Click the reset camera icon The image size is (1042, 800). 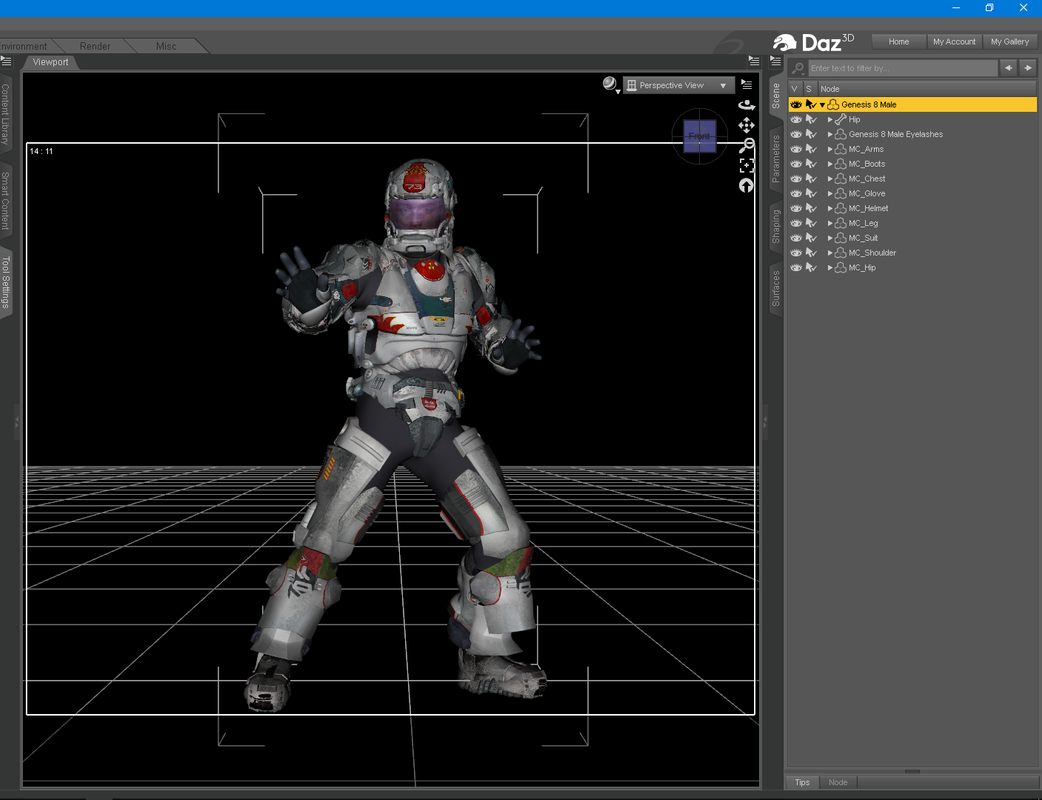click(746, 185)
